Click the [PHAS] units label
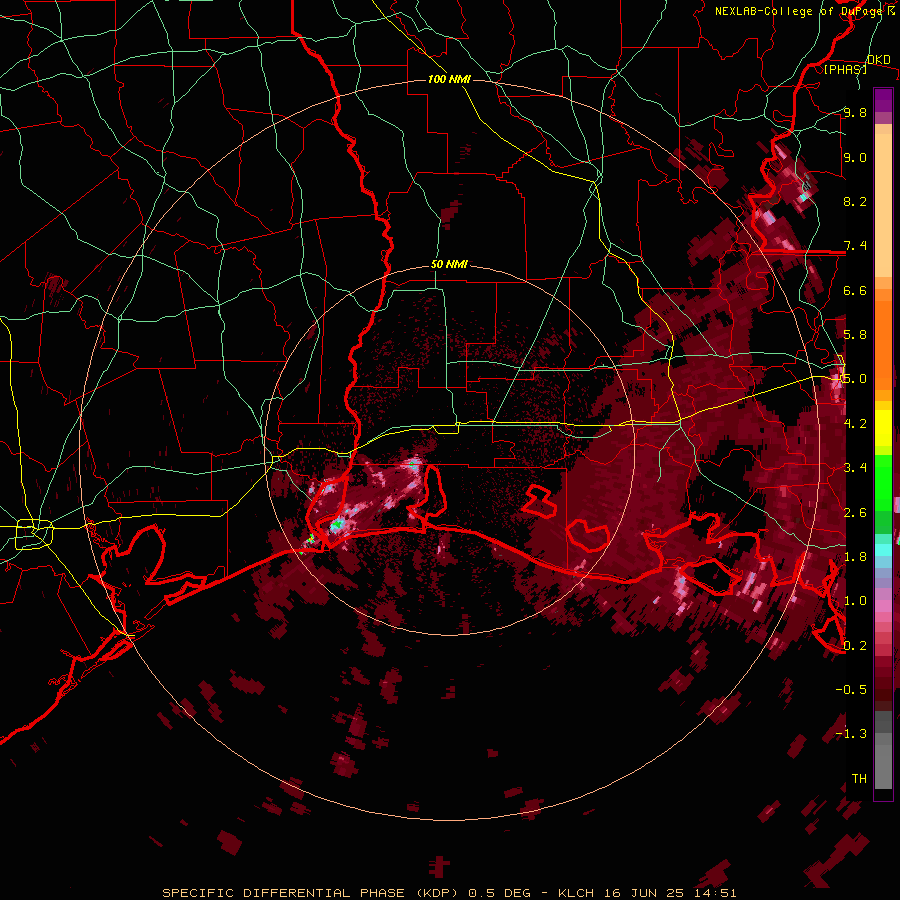The width and height of the screenshot is (900, 900). [845, 69]
